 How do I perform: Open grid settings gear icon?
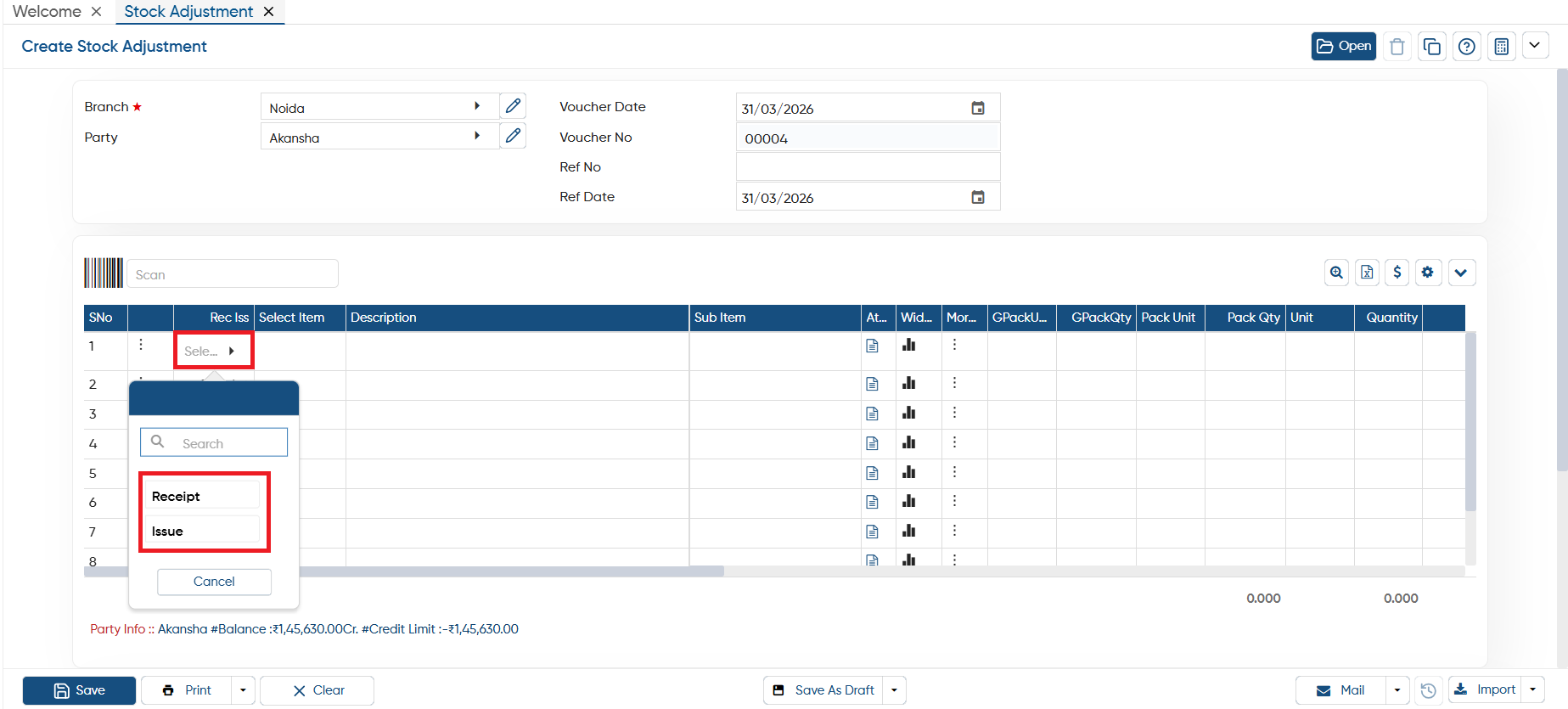point(1428,273)
